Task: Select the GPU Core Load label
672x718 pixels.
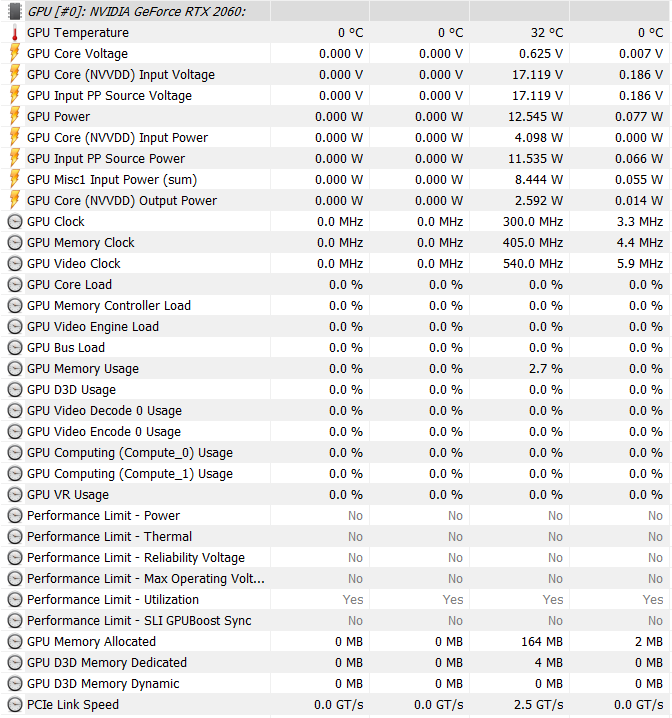Action: [x=69, y=285]
